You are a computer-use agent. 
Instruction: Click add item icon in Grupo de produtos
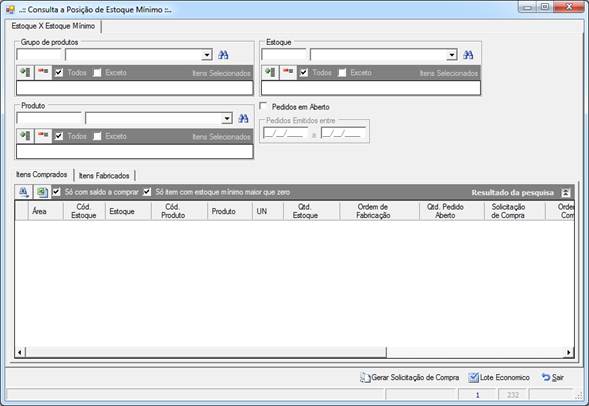click(26, 72)
